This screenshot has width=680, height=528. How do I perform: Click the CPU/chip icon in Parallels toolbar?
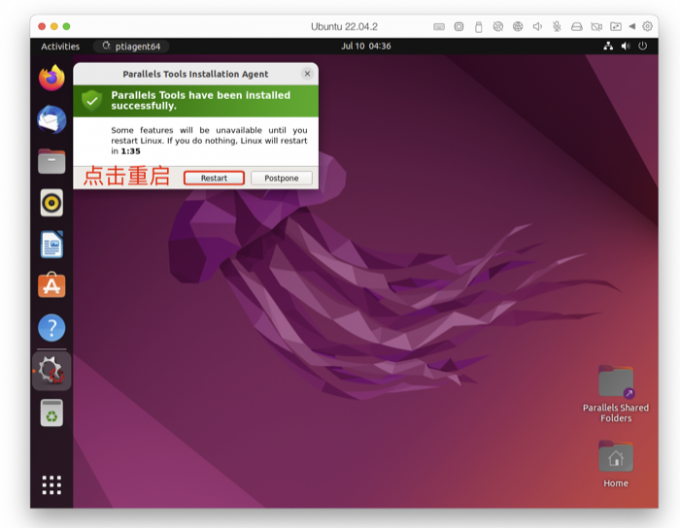point(459,27)
